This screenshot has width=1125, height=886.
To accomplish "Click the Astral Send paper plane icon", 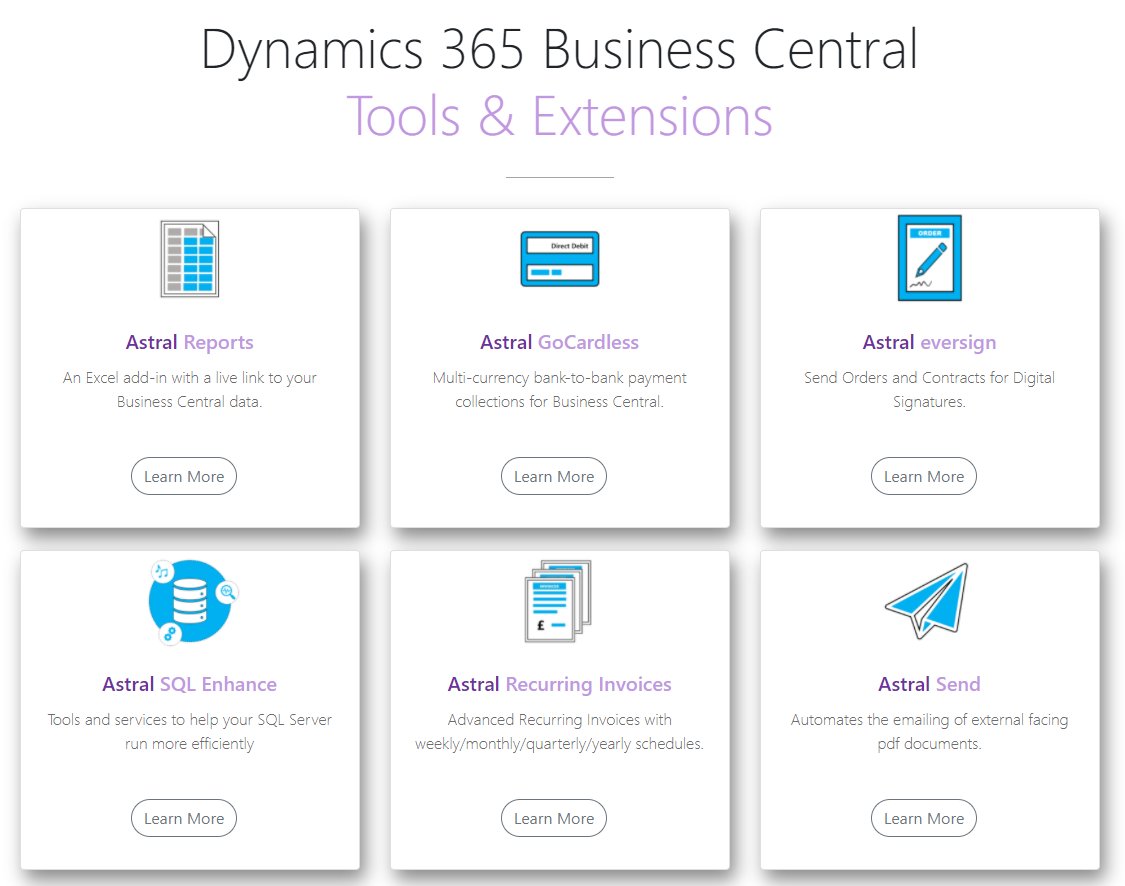I will coord(927,601).
